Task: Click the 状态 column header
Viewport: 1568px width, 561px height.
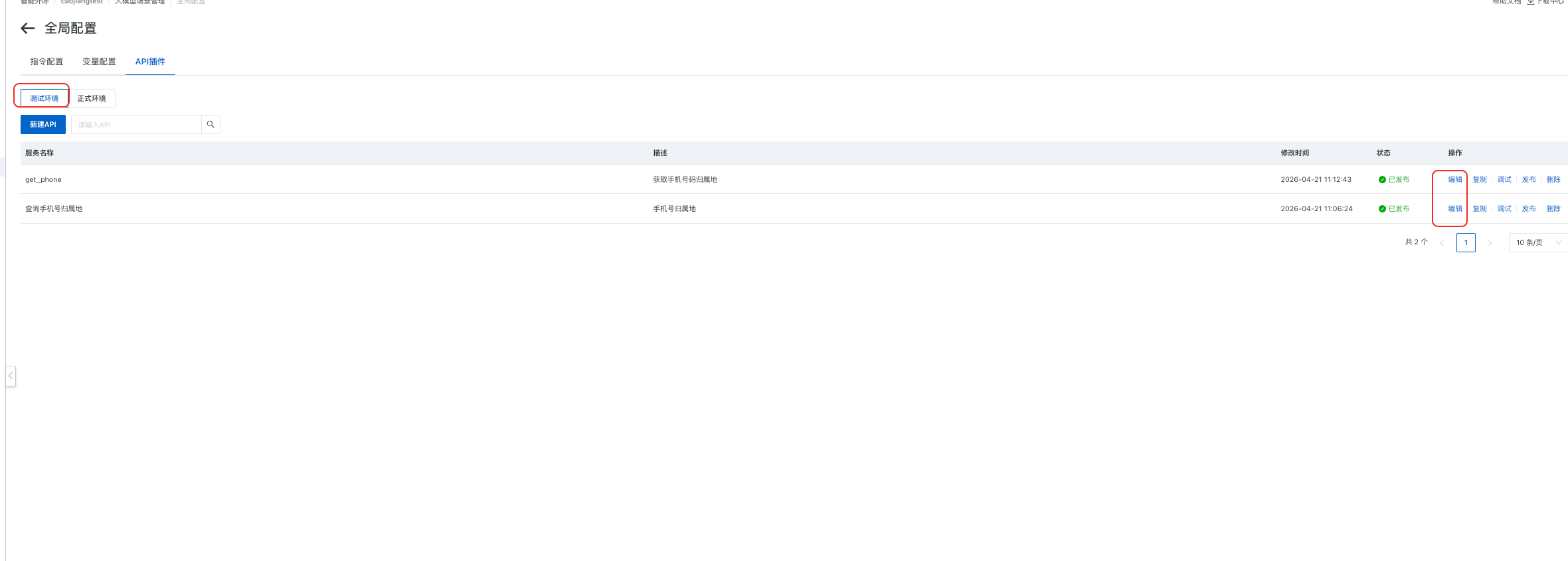Action: tap(1383, 153)
